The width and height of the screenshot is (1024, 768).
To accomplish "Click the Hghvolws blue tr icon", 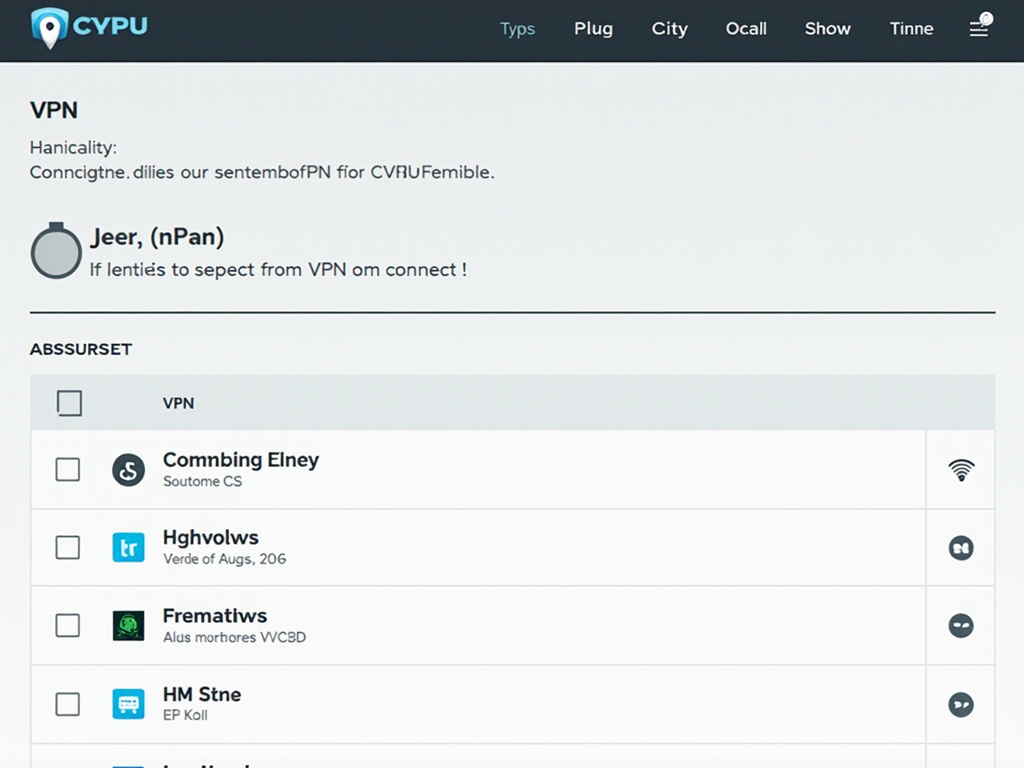I will [129, 547].
